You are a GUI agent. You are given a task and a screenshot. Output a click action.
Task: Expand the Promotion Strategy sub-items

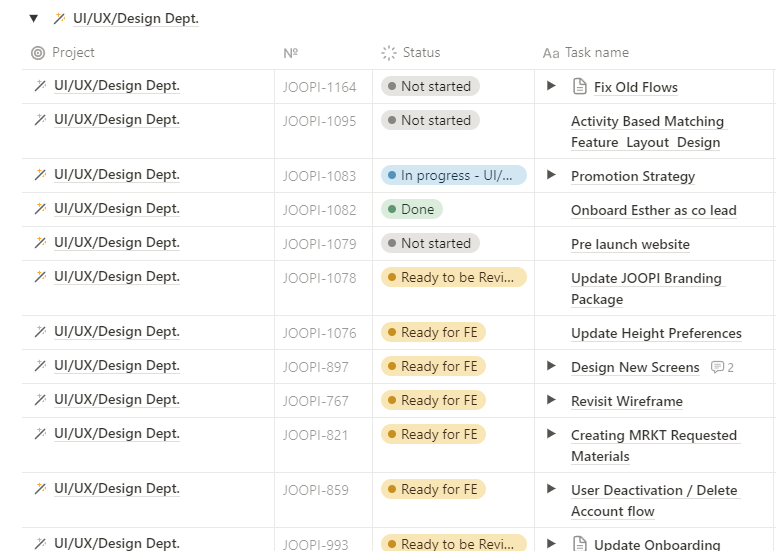(551, 175)
